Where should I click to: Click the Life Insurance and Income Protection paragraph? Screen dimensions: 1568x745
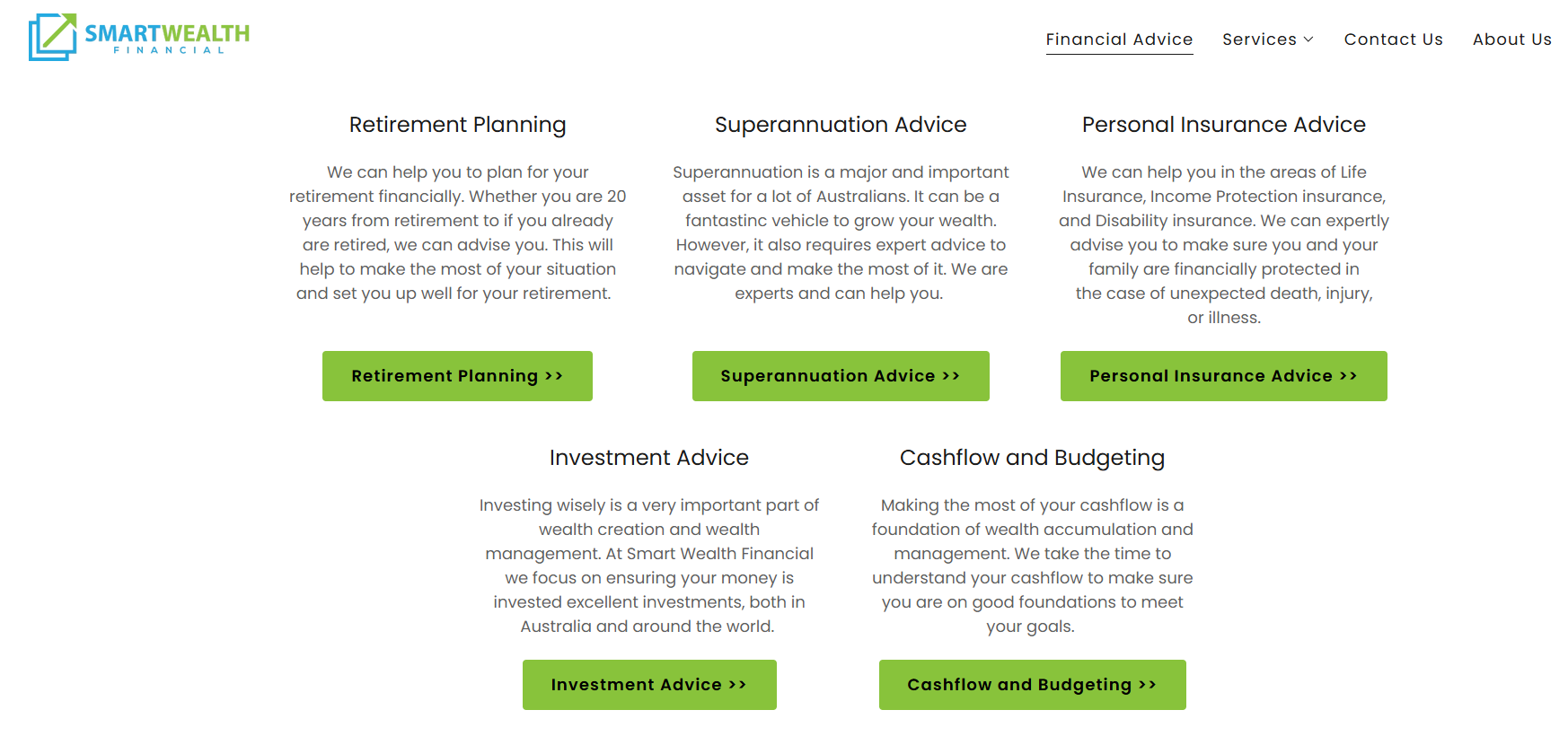[1223, 244]
